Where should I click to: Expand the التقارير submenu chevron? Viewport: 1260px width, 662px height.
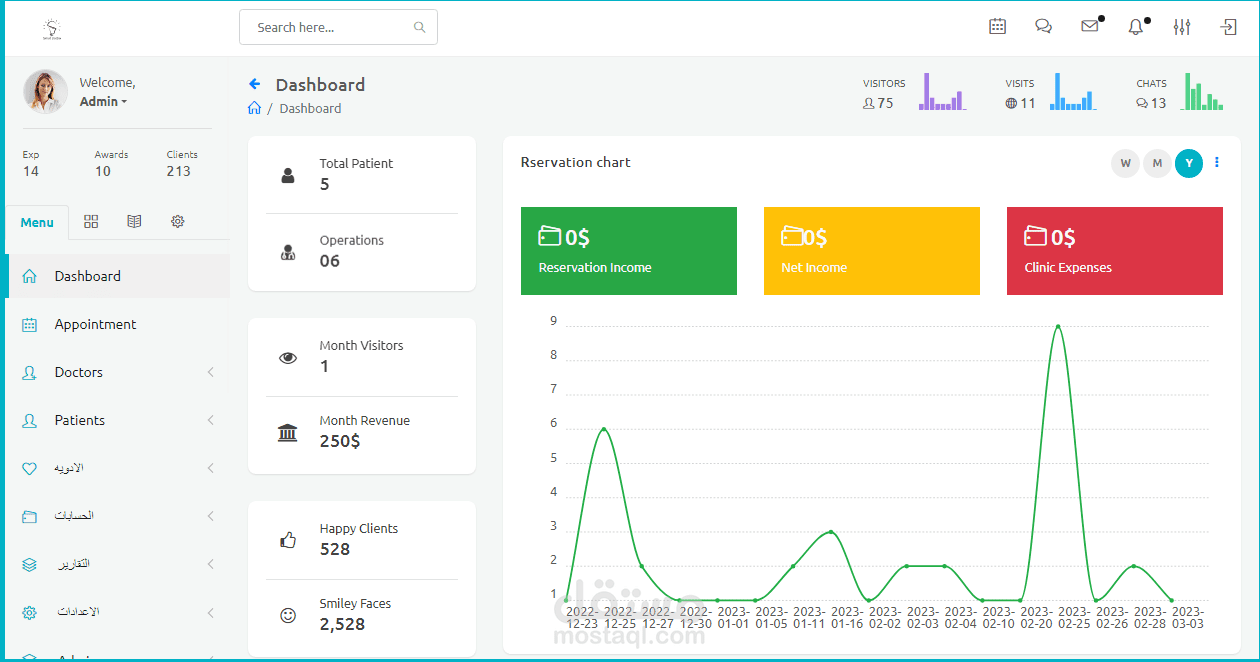pyautogui.click(x=211, y=564)
